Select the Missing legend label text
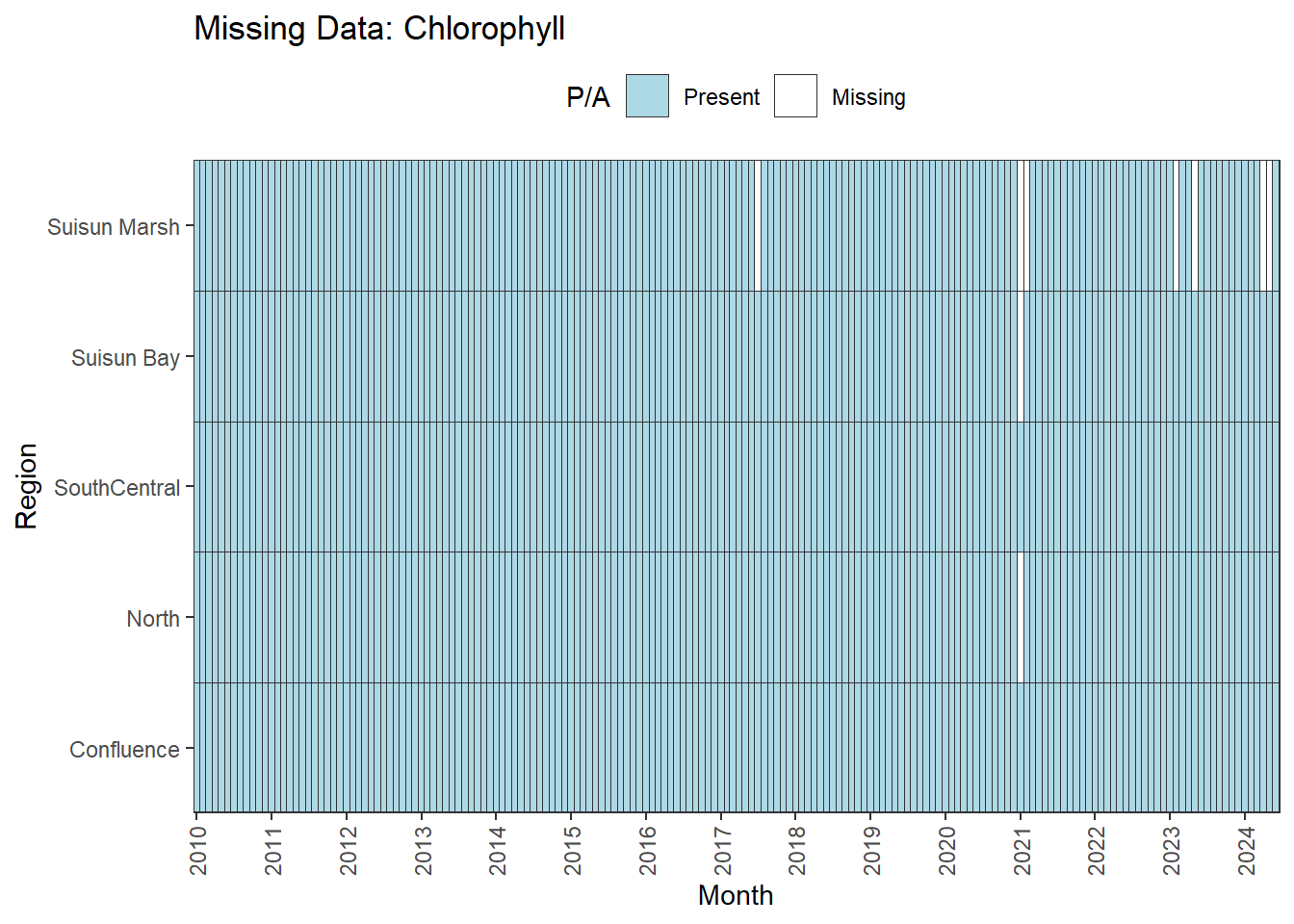1294x924 pixels. 868,97
